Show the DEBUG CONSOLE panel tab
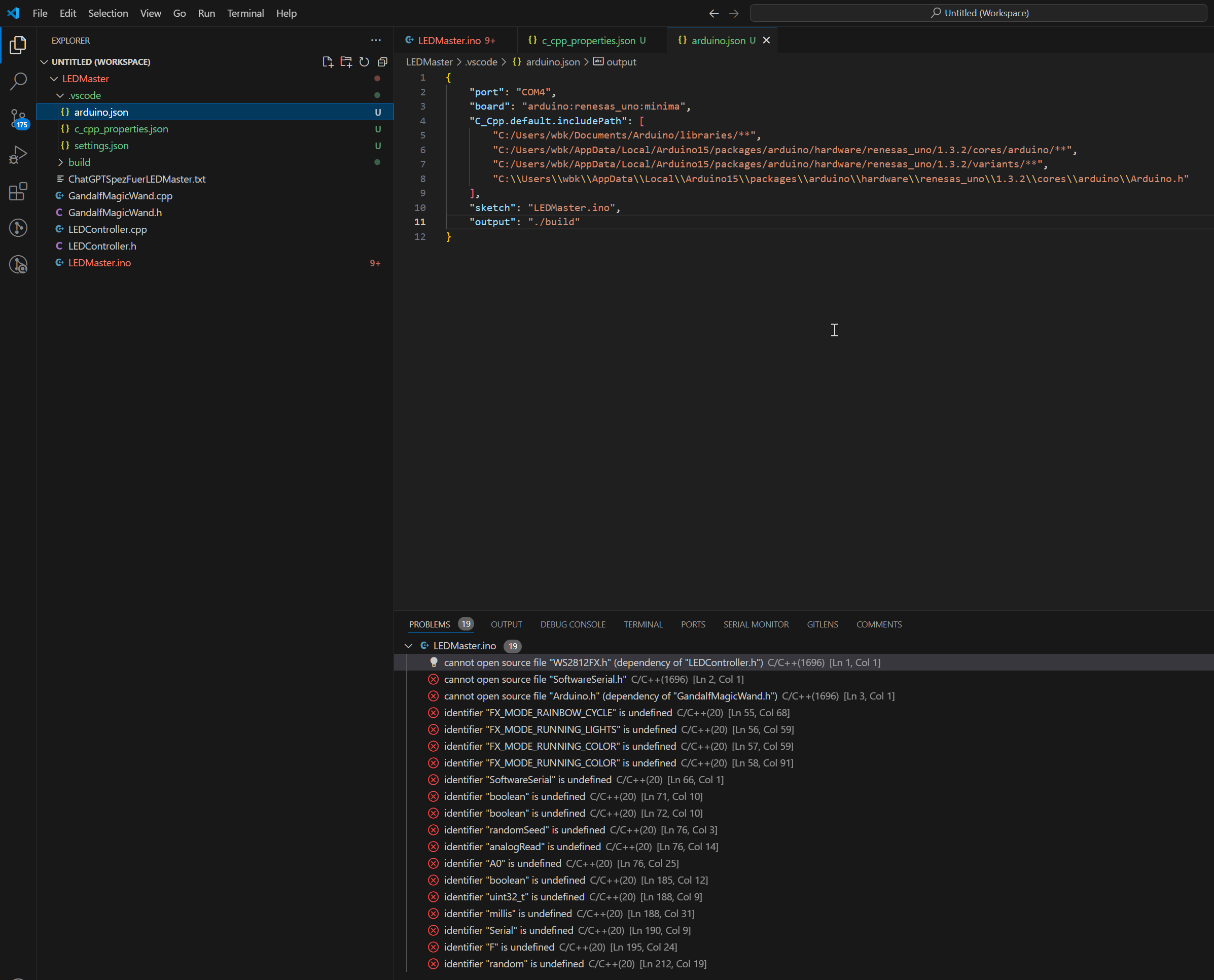 point(573,624)
